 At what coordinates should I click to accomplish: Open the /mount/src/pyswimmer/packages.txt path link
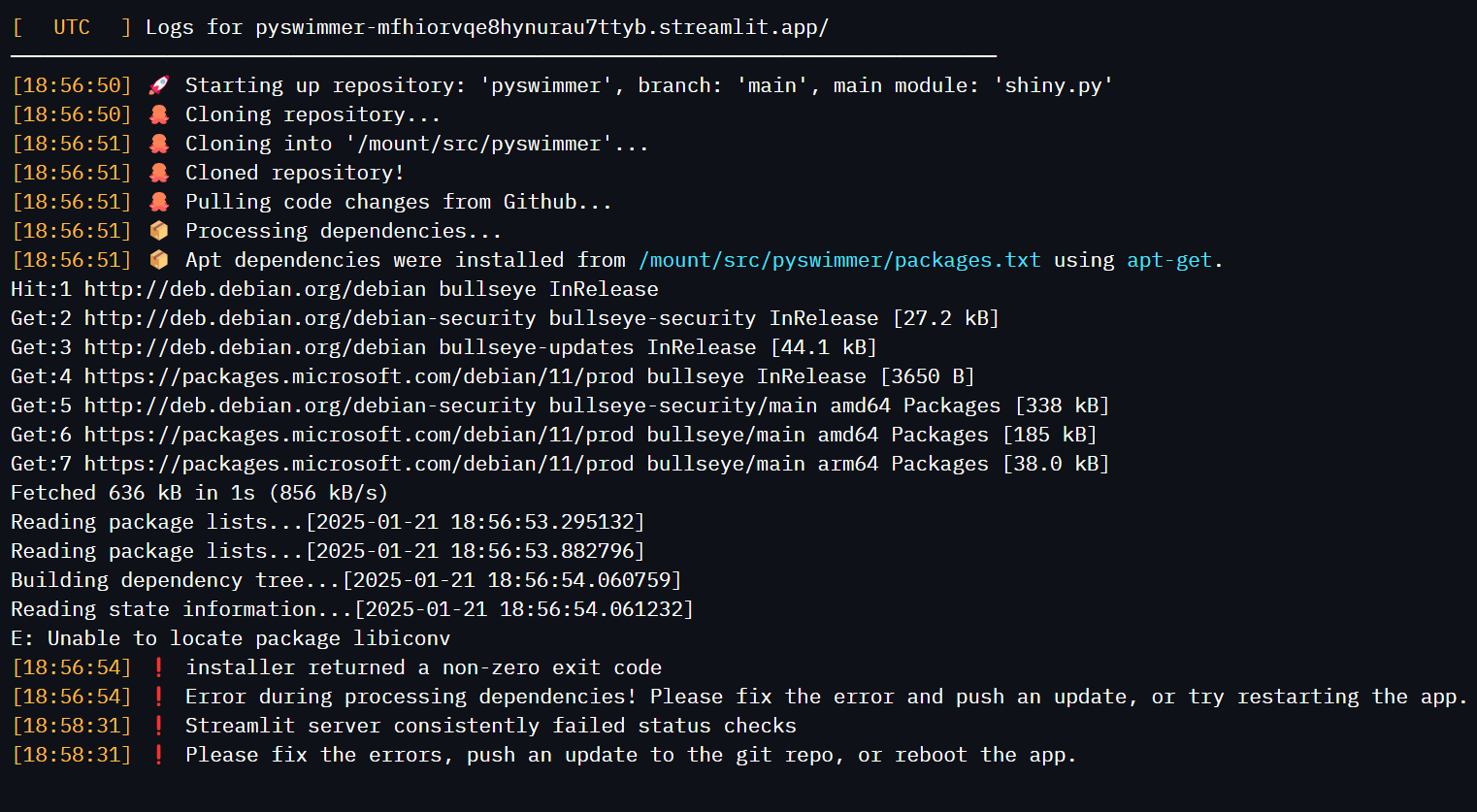tap(839, 260)
